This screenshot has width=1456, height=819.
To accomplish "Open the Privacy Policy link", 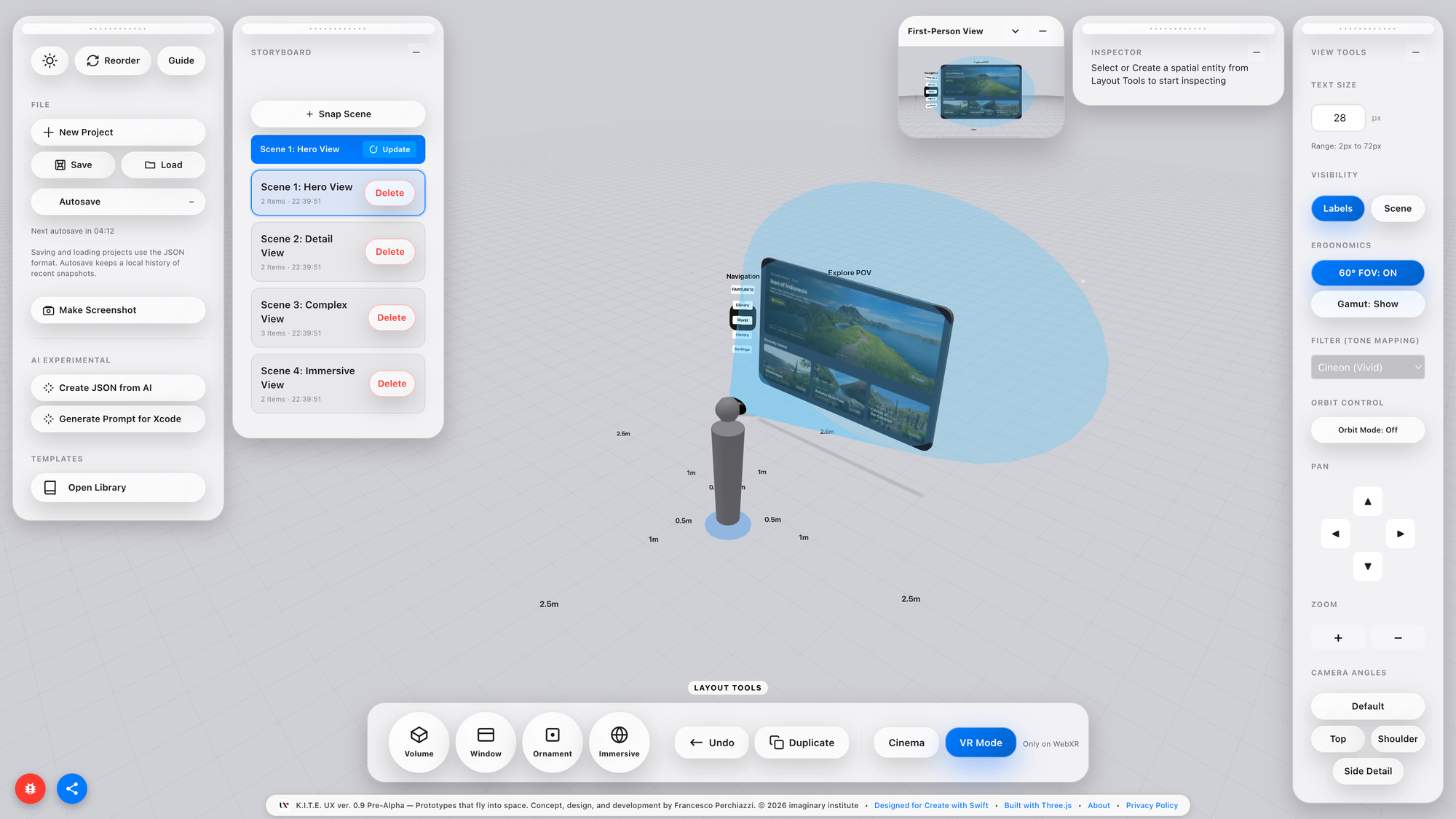I will pos(1151,805).
